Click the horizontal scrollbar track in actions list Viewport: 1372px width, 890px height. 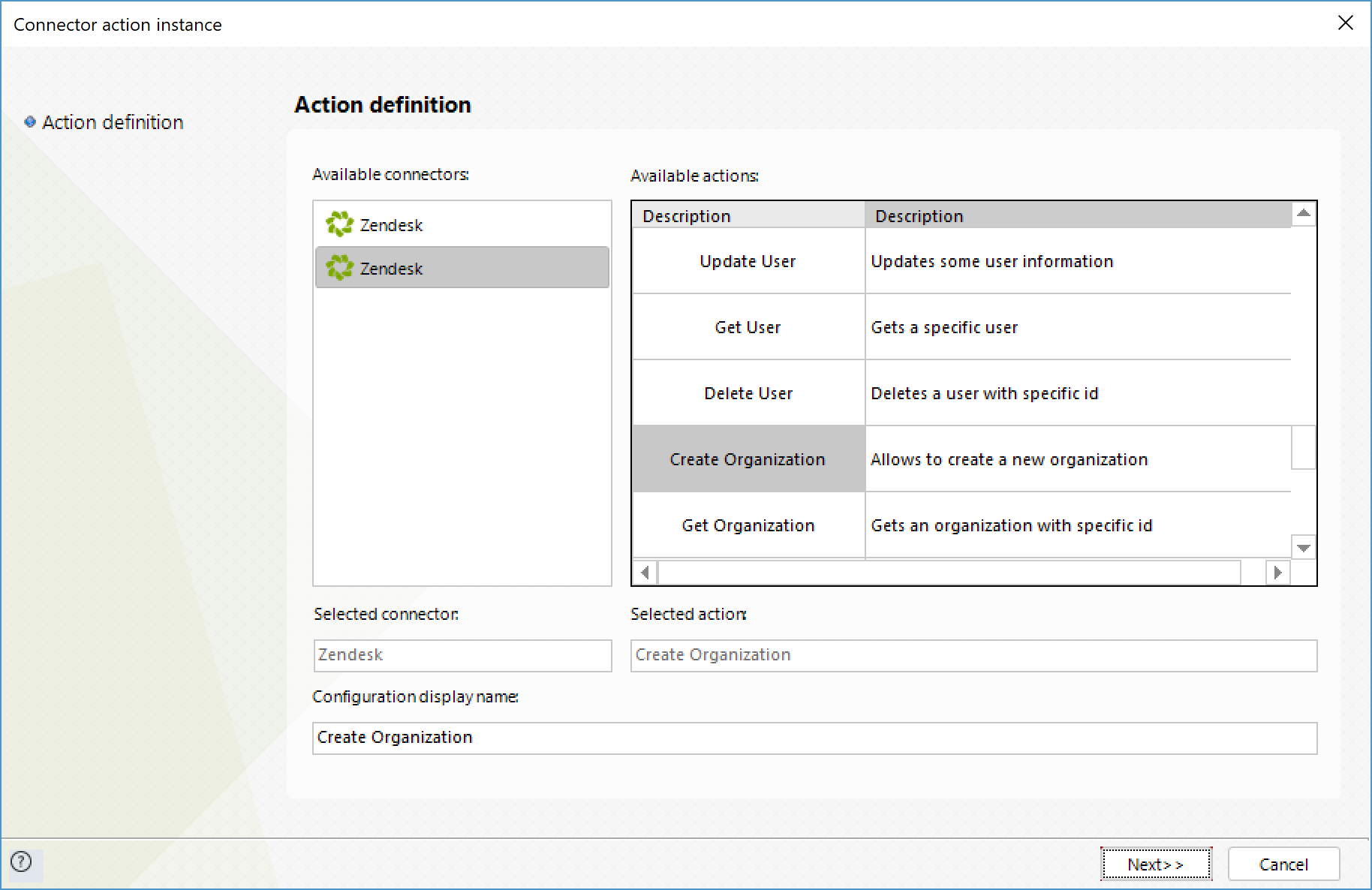[x=949, y=573]
